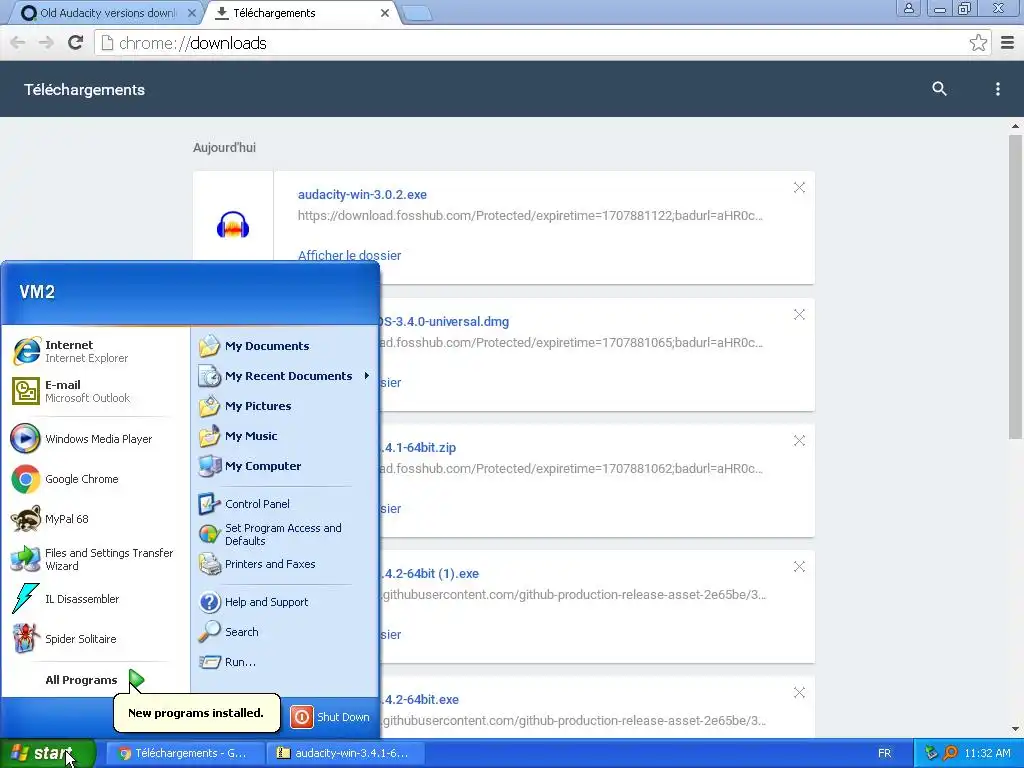The width and height of the screenshot is (1024, 768).
Task: Go forward in Chrome
Action: click(x=46, y=43)
